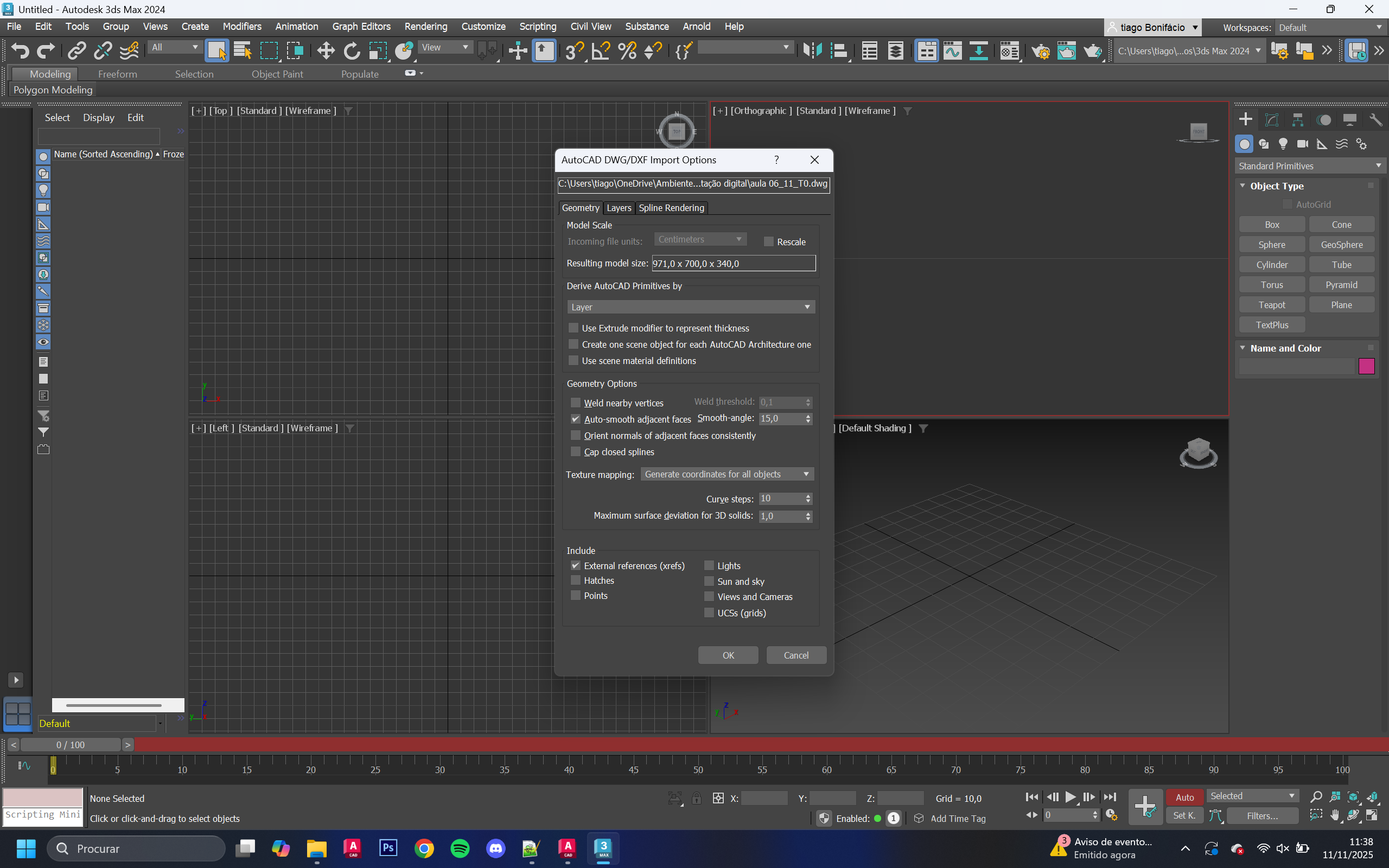Switch to the Layers tab
The width and height of the screenshot is (1389, 868).
[x=619, y=208]
